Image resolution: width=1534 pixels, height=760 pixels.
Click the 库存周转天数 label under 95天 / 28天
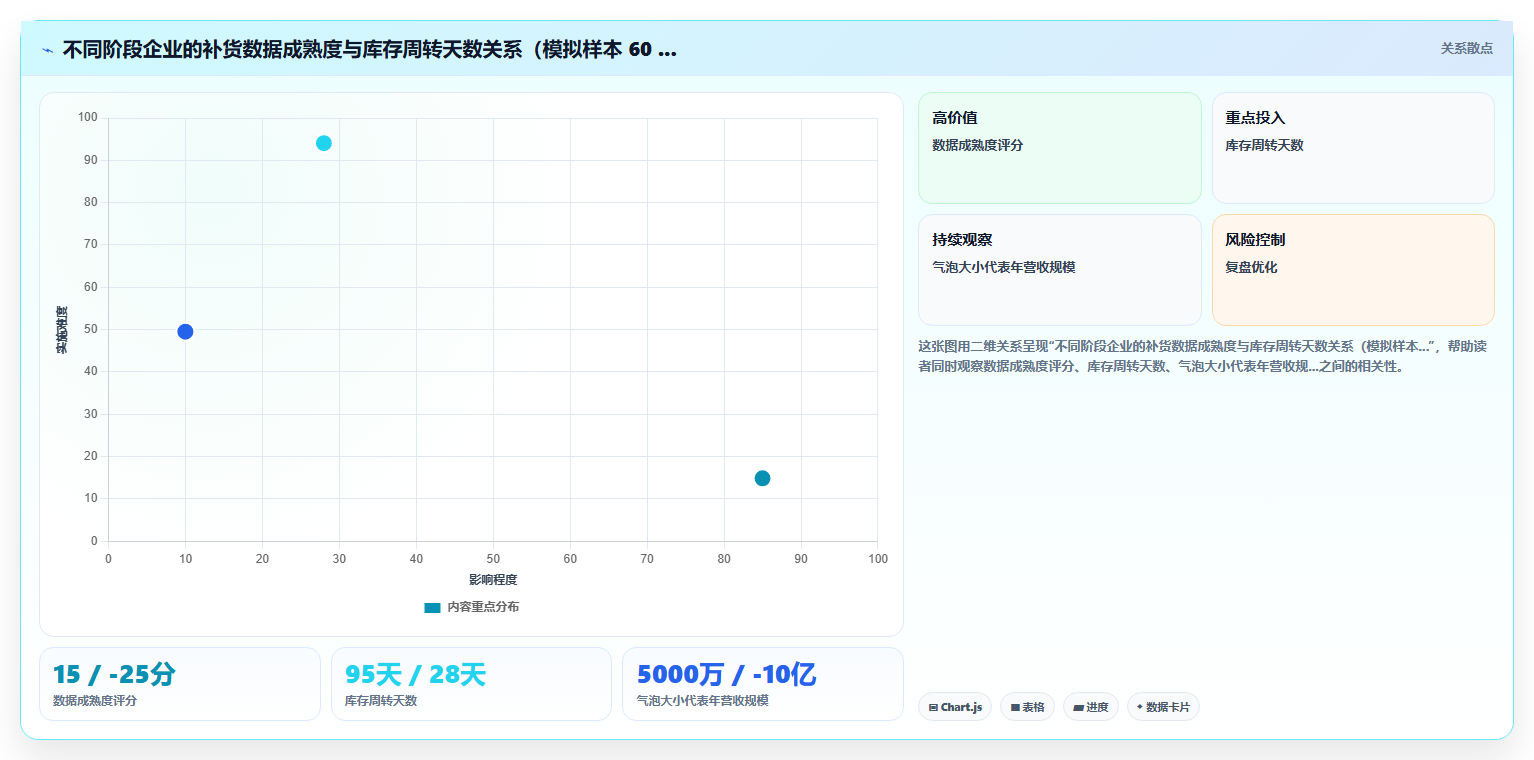381,701
